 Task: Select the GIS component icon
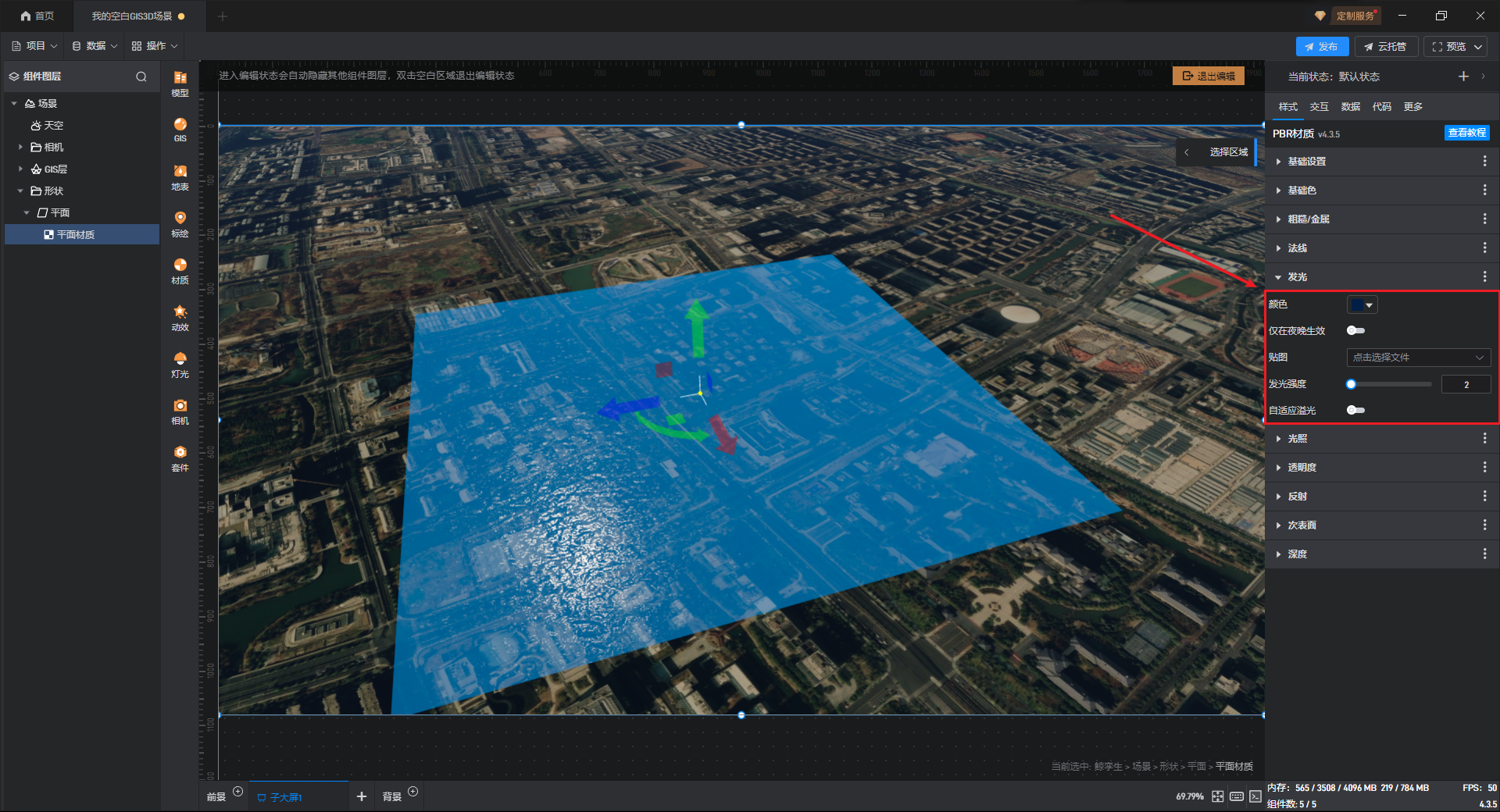[180, 129]
